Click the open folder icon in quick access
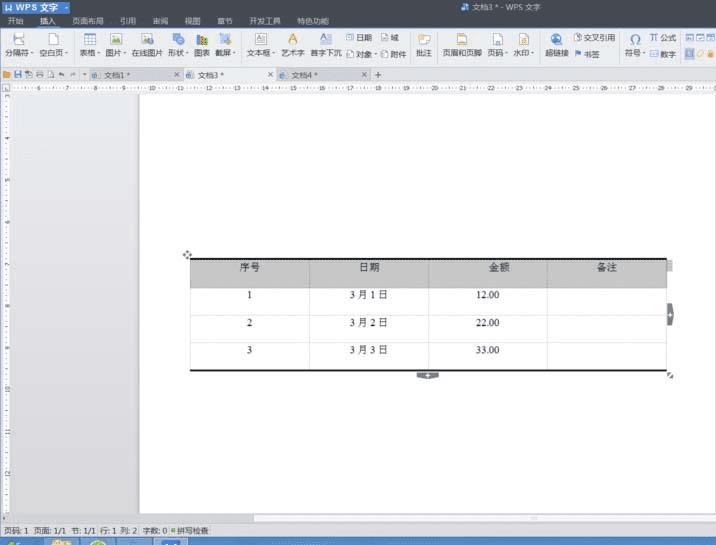This screenshot has height=545, width=716. [6, 74]
